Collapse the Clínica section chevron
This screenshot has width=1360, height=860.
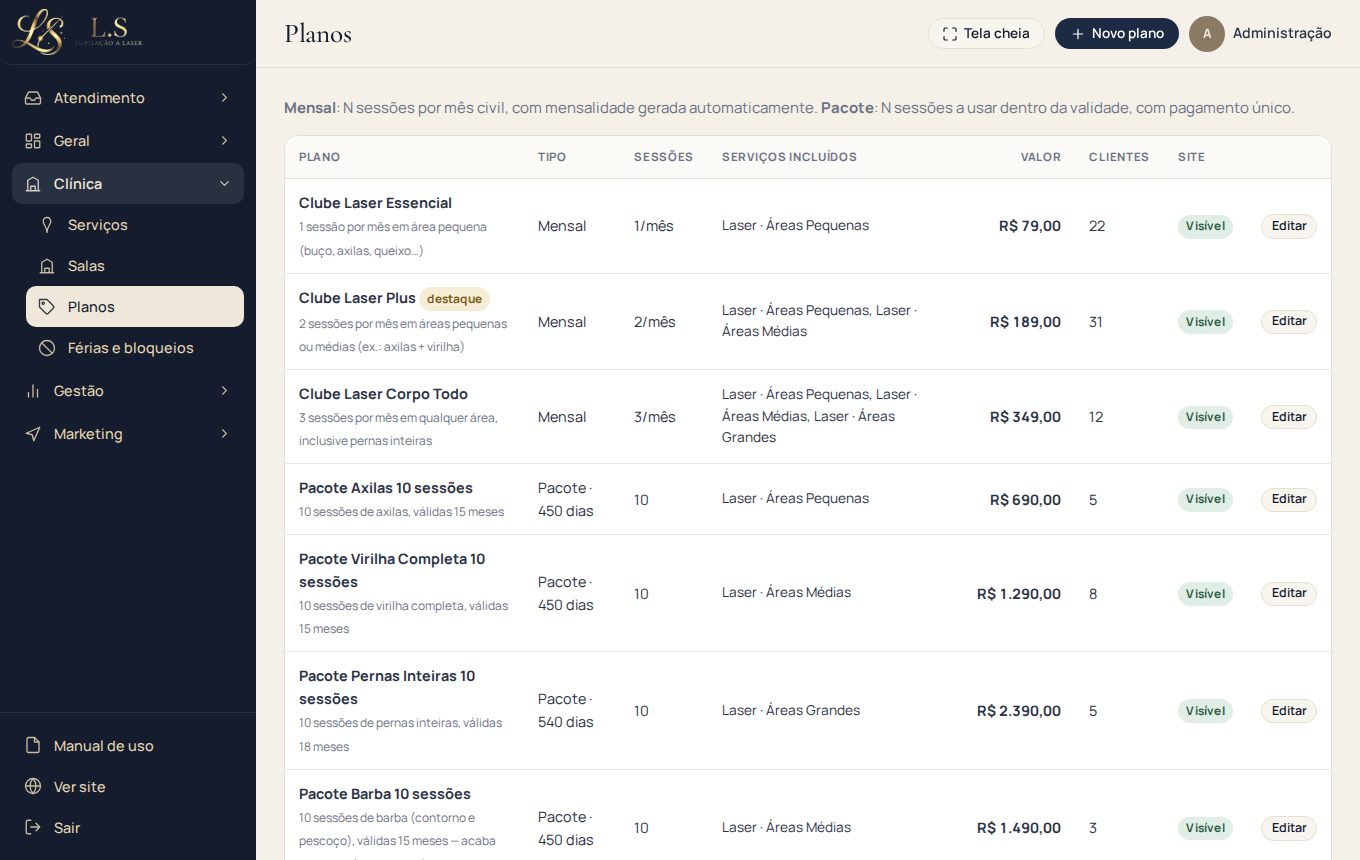[224, 184]
